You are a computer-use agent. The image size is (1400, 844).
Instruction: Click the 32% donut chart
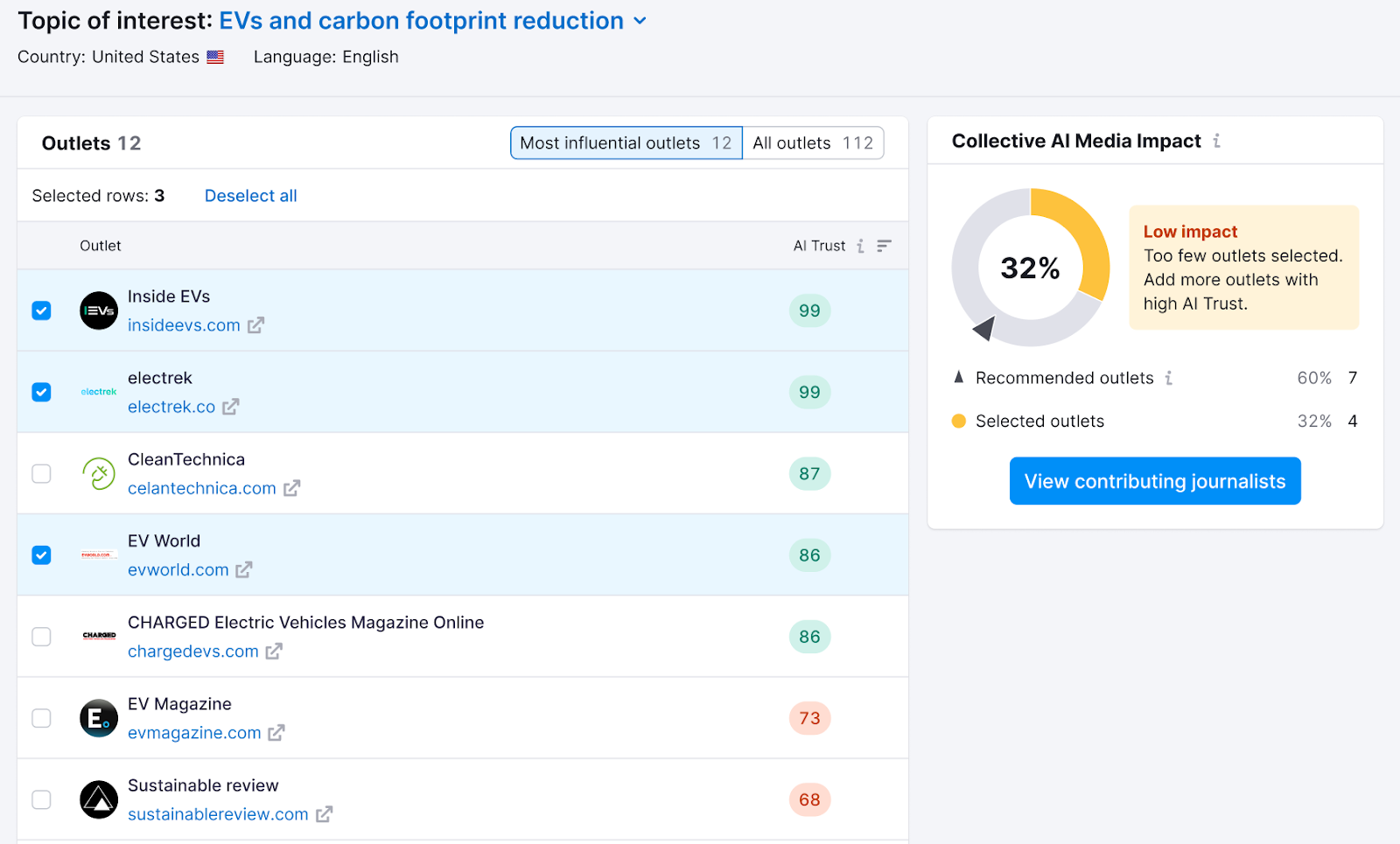[x=1030, y=267]
